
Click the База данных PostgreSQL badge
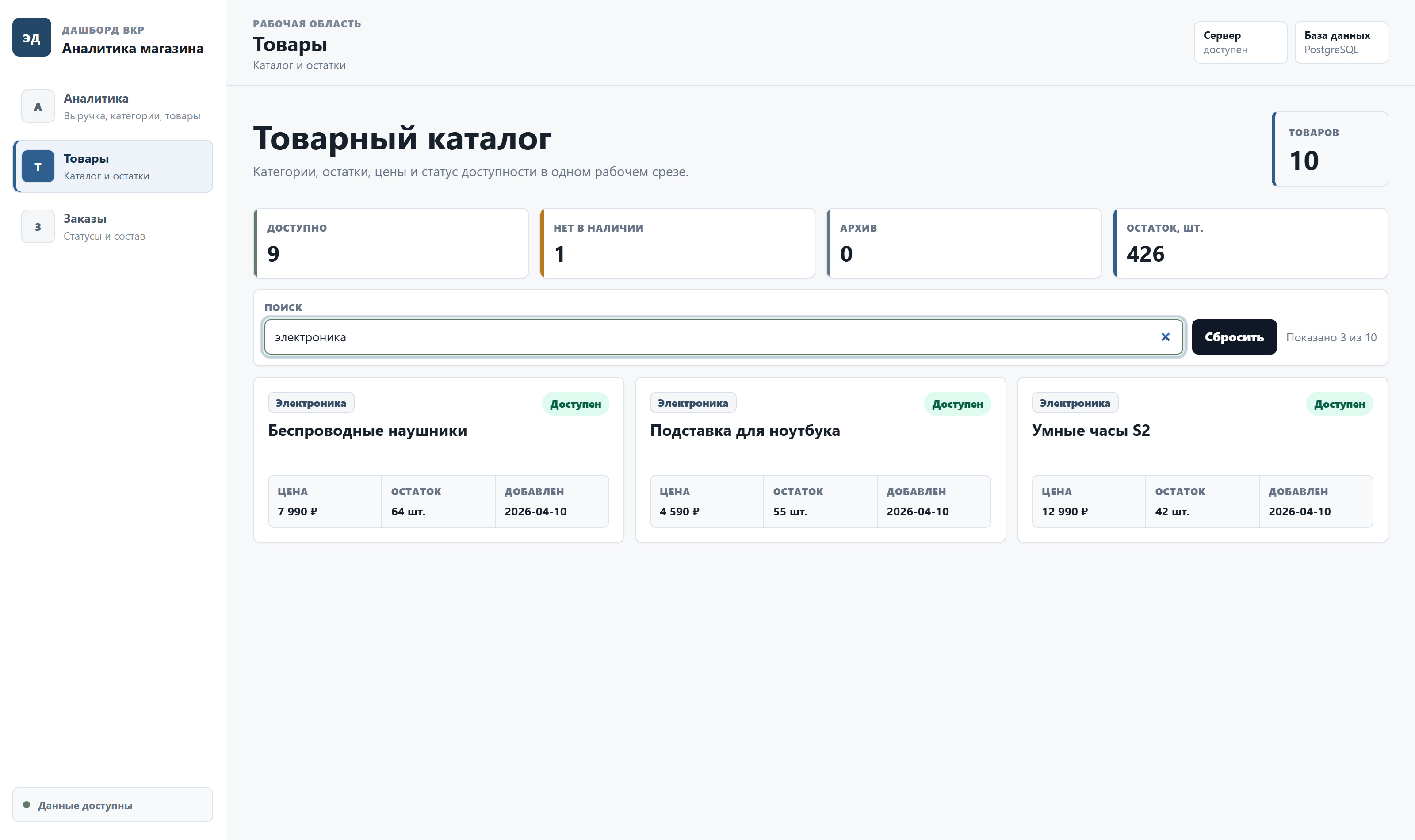pos(1342,42)
